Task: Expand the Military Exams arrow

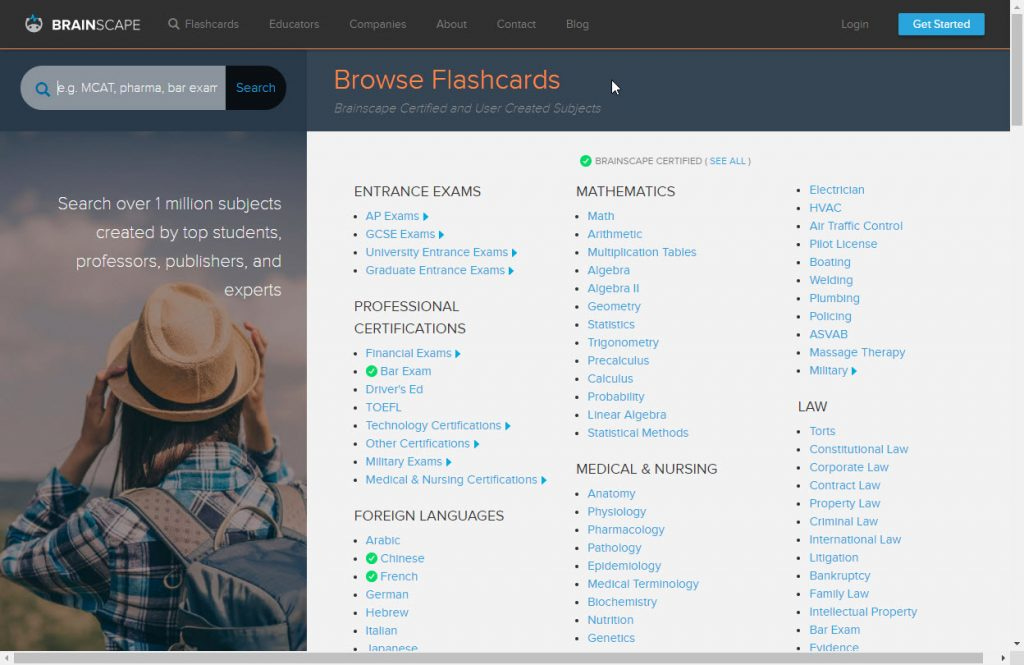Action: tap(449, 462)
